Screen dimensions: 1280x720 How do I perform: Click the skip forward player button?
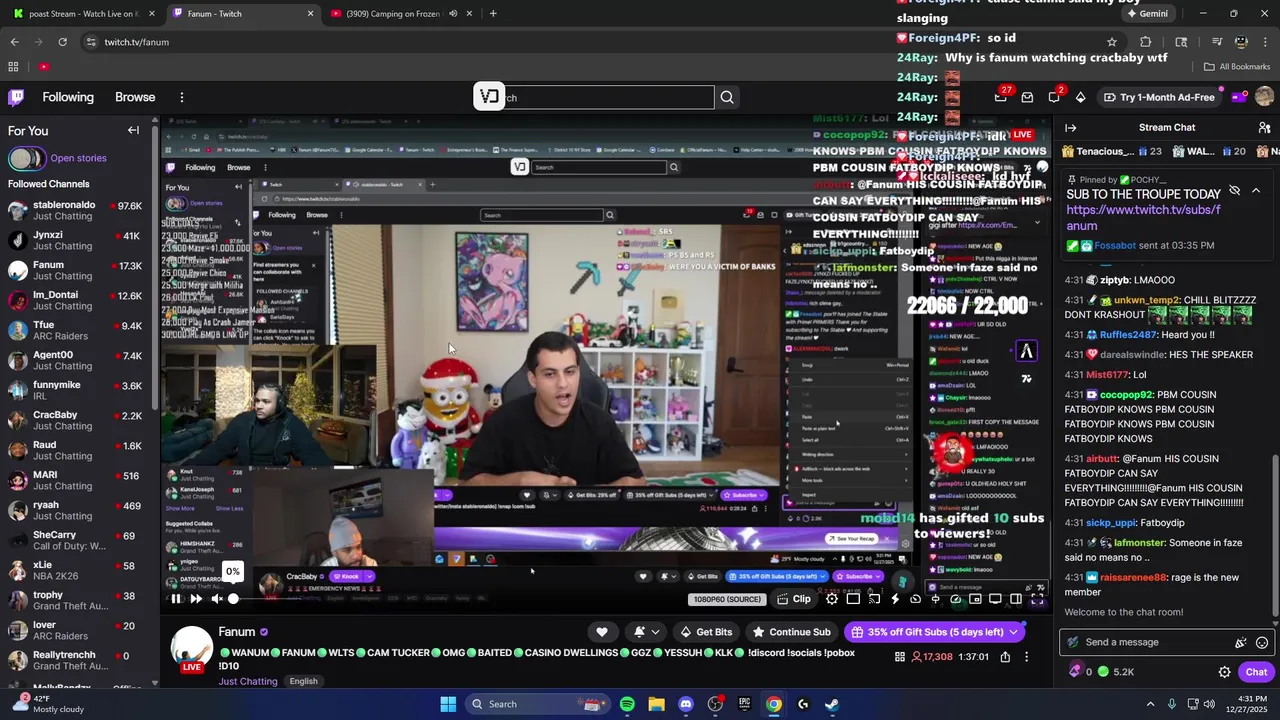[196, 599]
